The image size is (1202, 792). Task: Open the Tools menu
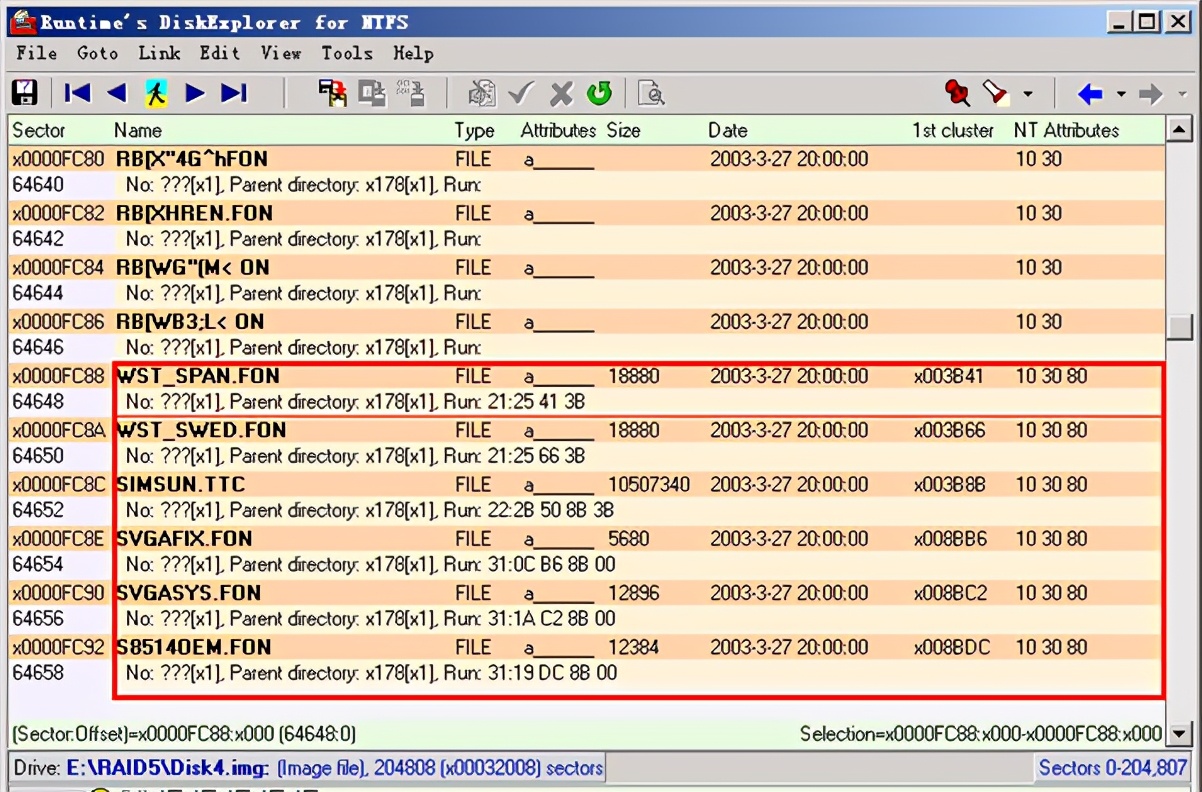tap(346, 53)
